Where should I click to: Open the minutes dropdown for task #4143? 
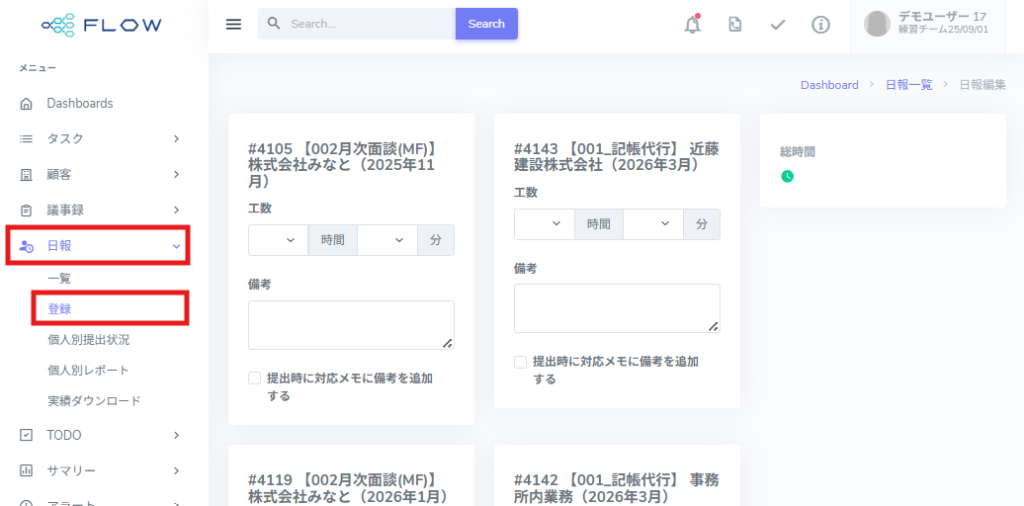tap(652, 224)
